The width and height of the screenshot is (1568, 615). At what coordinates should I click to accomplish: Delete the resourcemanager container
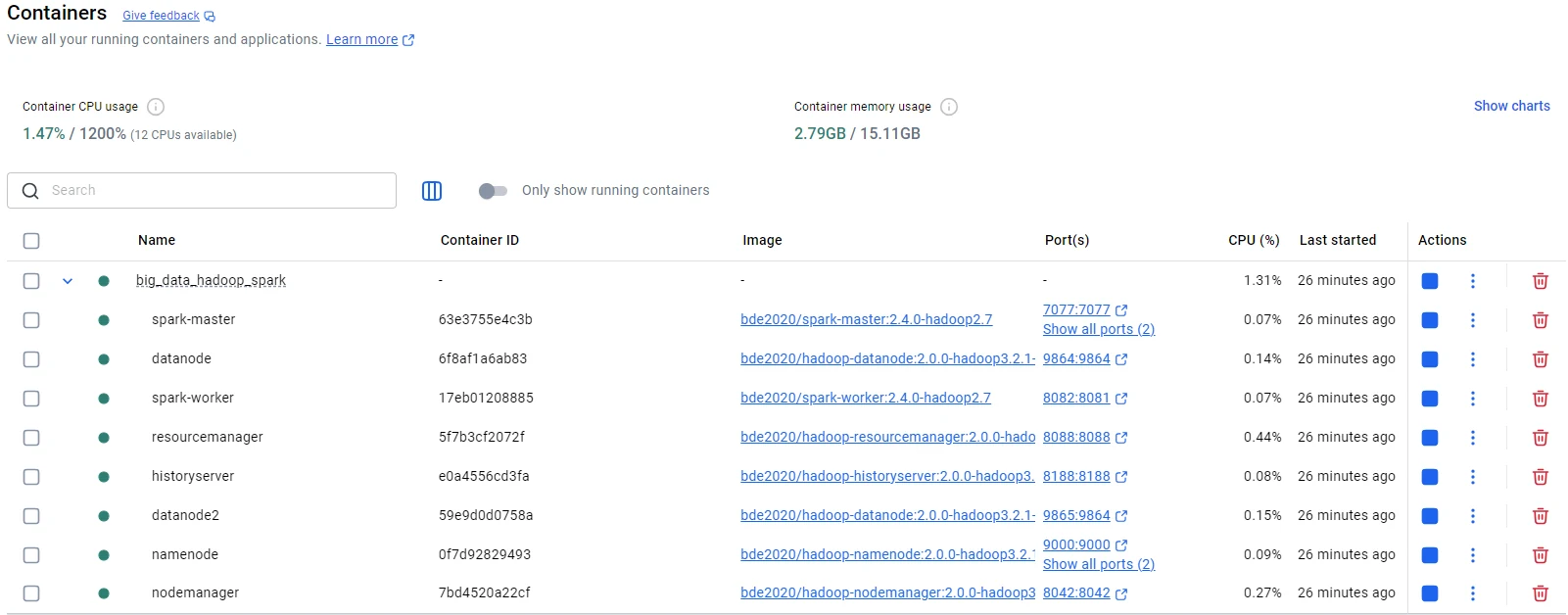click(x=1540, y=438)
